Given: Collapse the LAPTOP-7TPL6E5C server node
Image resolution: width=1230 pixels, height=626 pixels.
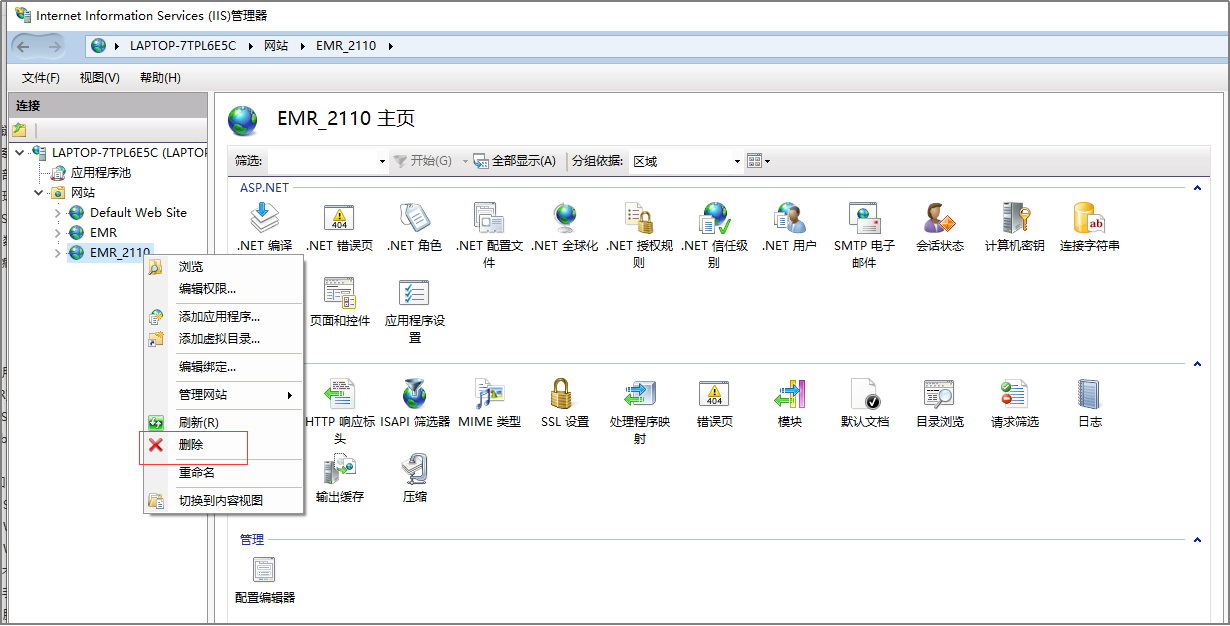Looking at the screenshot, I should 21,152.
